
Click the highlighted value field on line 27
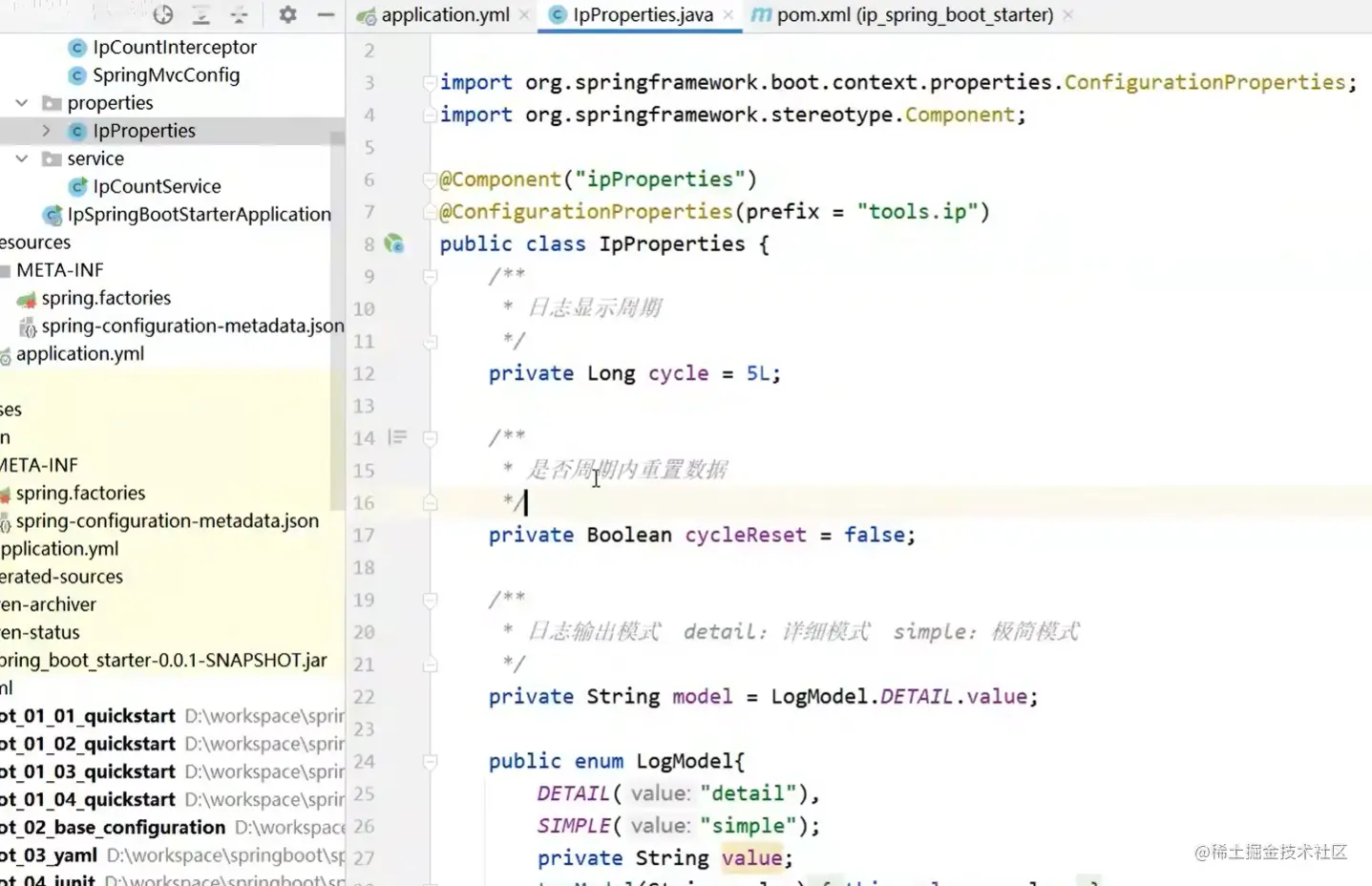(x=752, y=858)
